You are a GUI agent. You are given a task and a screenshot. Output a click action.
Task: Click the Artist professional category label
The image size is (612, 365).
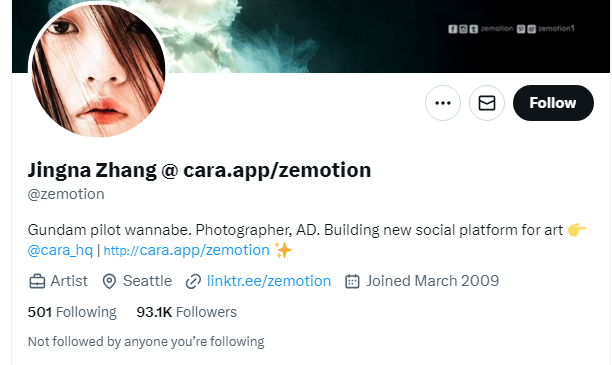pos(69,281)
